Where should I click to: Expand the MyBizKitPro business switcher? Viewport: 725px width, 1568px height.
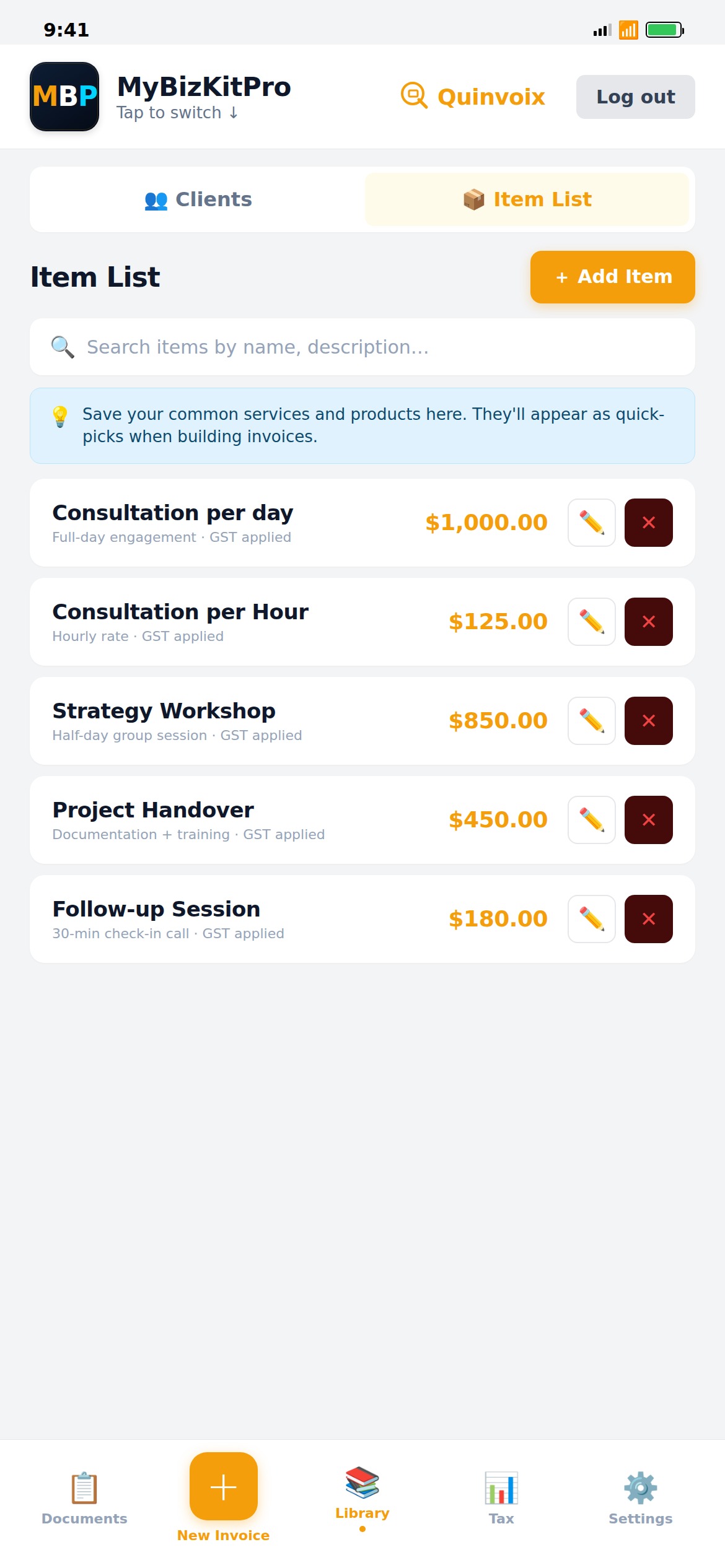[203, 97]
